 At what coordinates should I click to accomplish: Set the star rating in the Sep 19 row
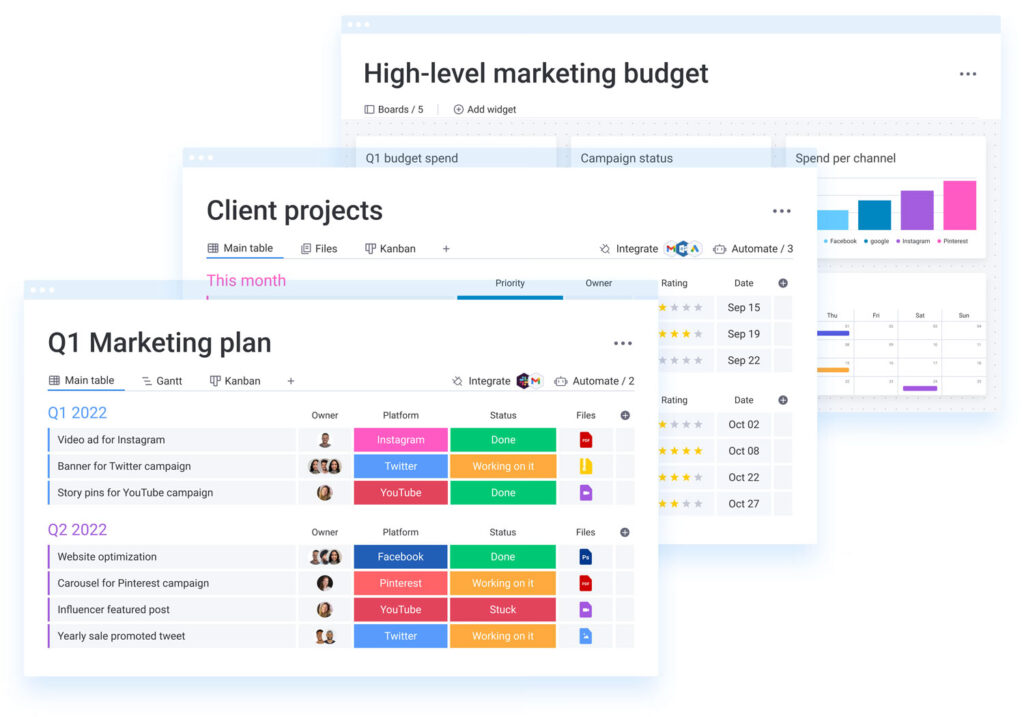[680, 334]
